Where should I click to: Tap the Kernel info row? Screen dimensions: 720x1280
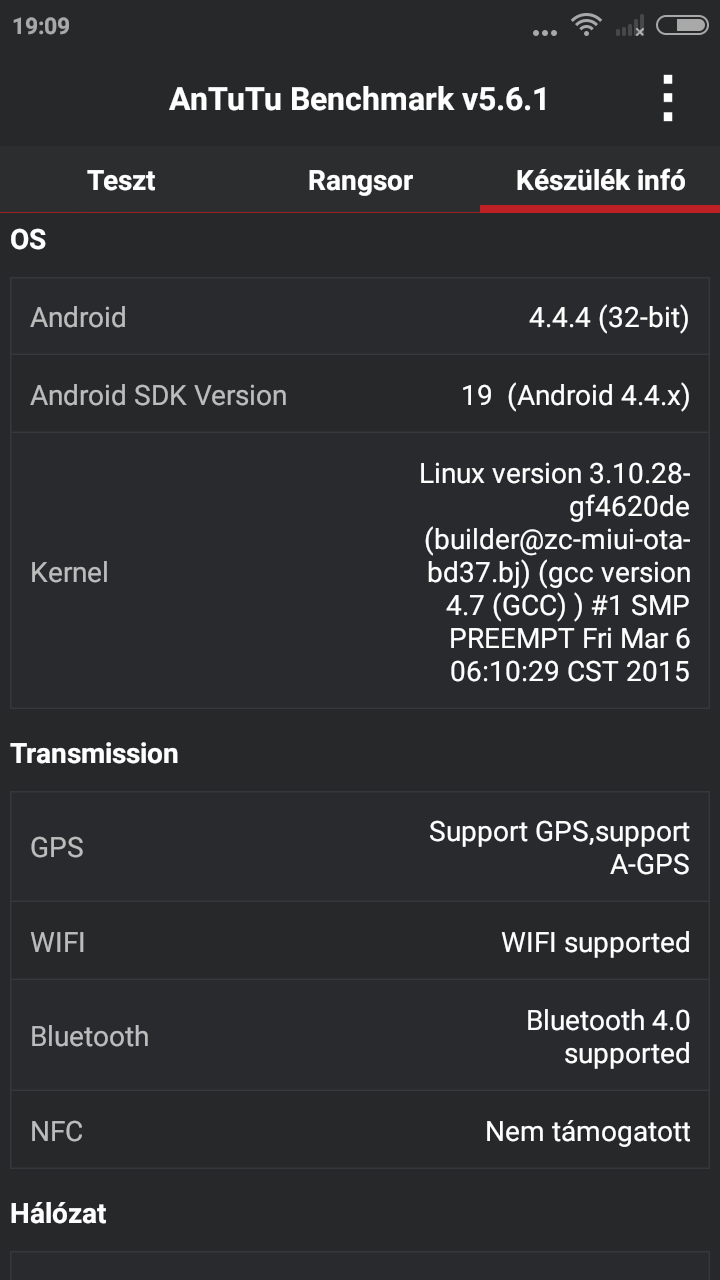click(x=360, y=571)
